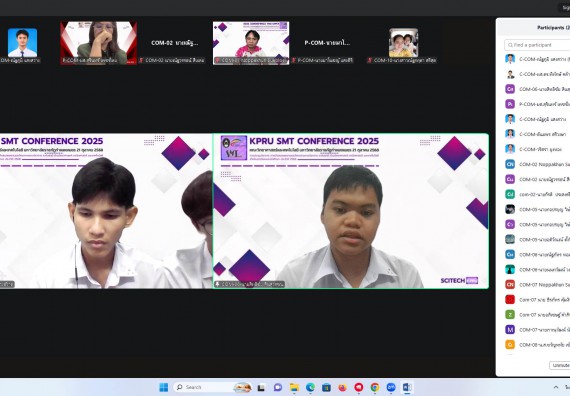This screenshot has width=570, height=396.
Task: Open Google Chrome from the taskbar
Action: [x=375, y=388]
